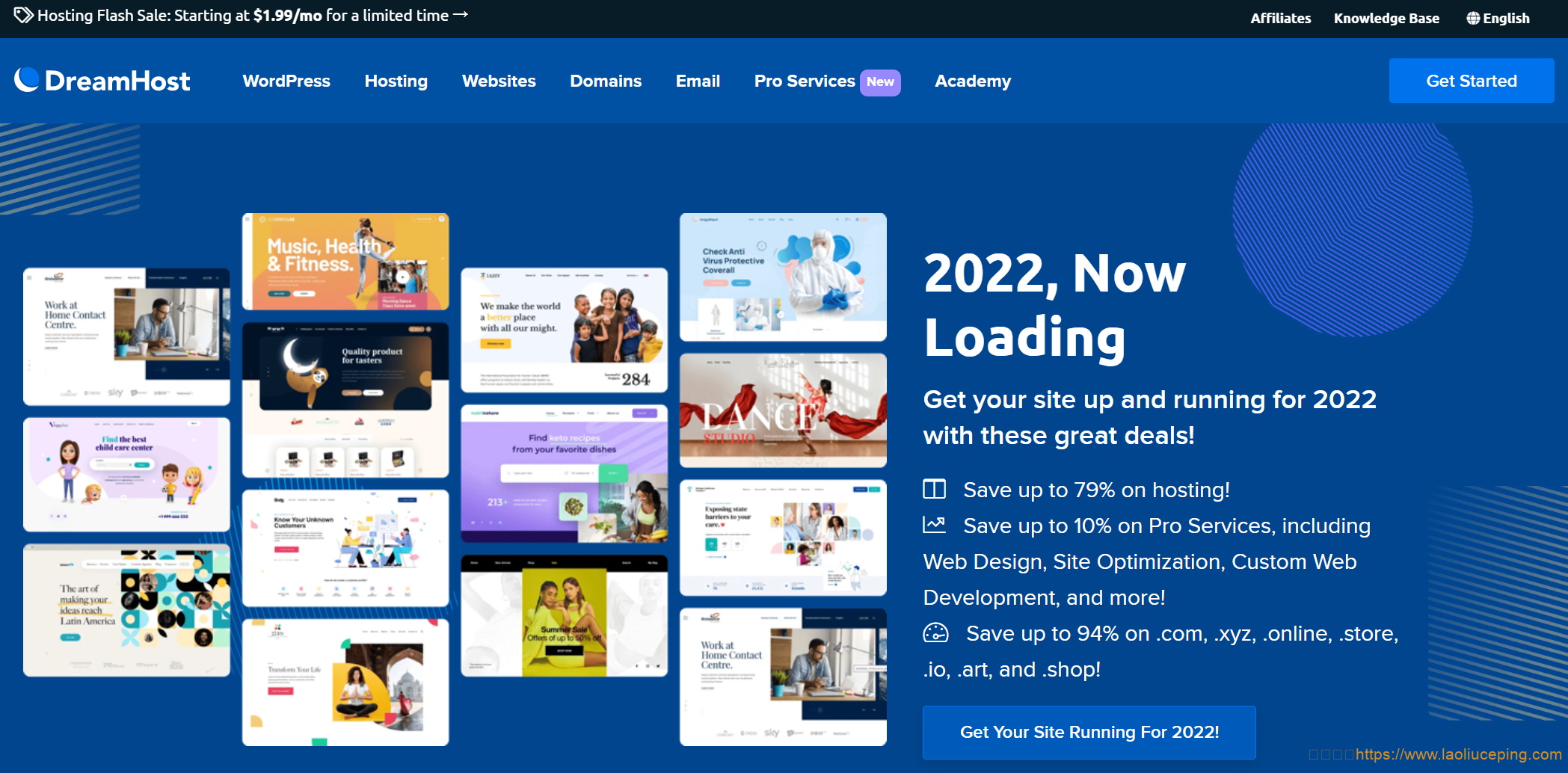Select the 'Transform Your Life' yoga thumbnail

(x=345, y=682)
